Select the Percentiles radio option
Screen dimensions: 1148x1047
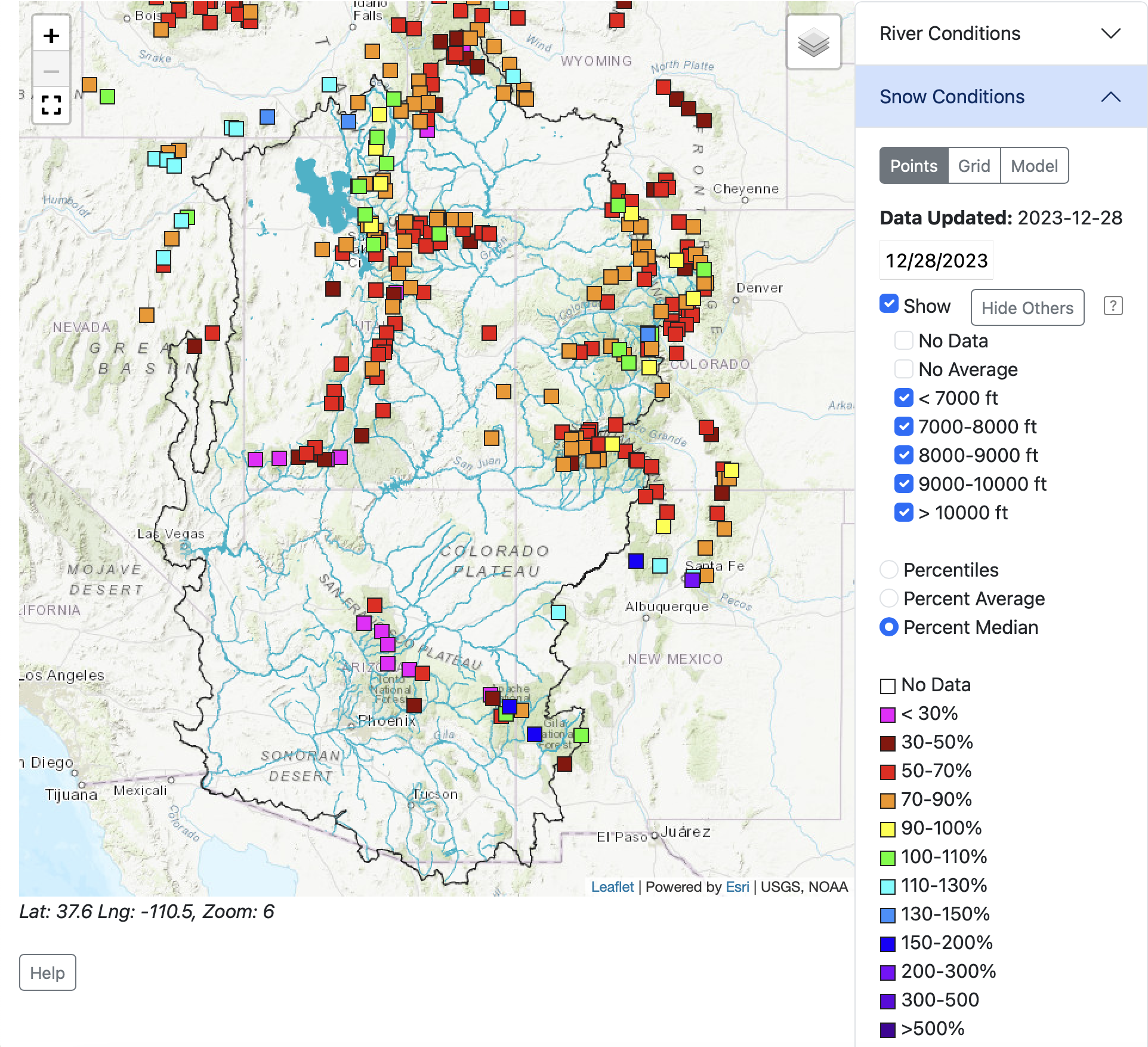[x=889, y=570]
